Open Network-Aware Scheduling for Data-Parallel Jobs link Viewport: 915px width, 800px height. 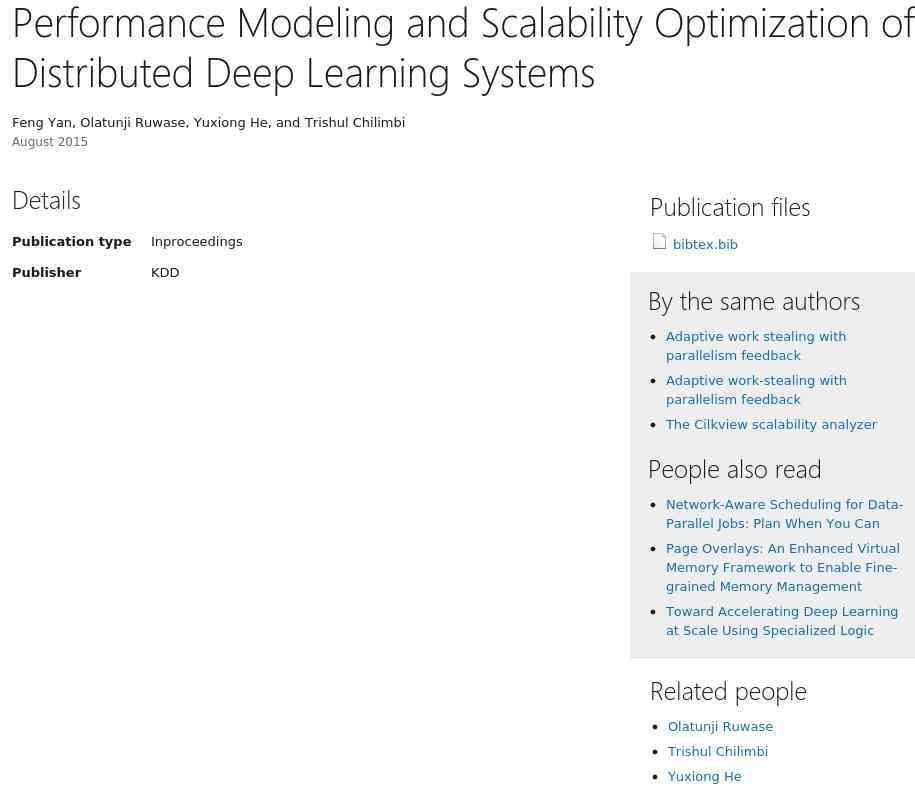tap(784, 514)
